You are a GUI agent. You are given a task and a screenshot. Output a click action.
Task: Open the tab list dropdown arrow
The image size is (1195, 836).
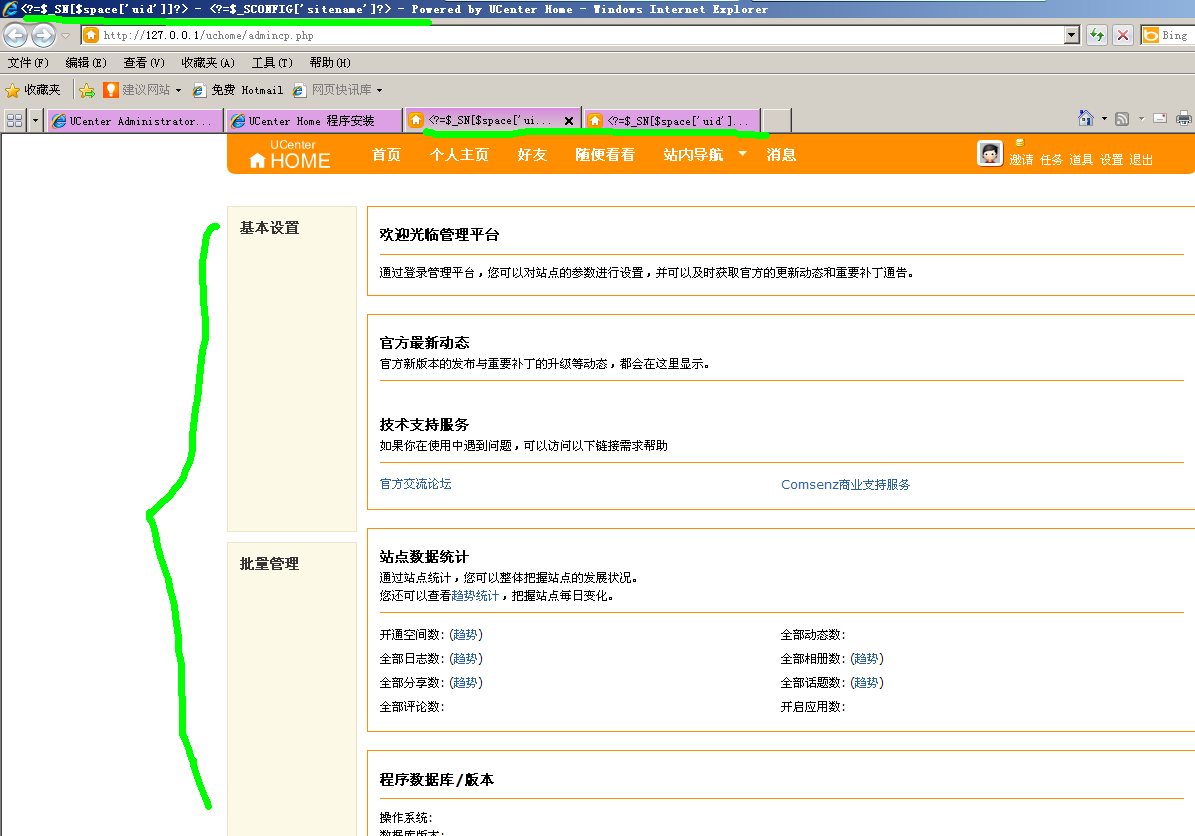pyautogui.click(x=35, y=120)
